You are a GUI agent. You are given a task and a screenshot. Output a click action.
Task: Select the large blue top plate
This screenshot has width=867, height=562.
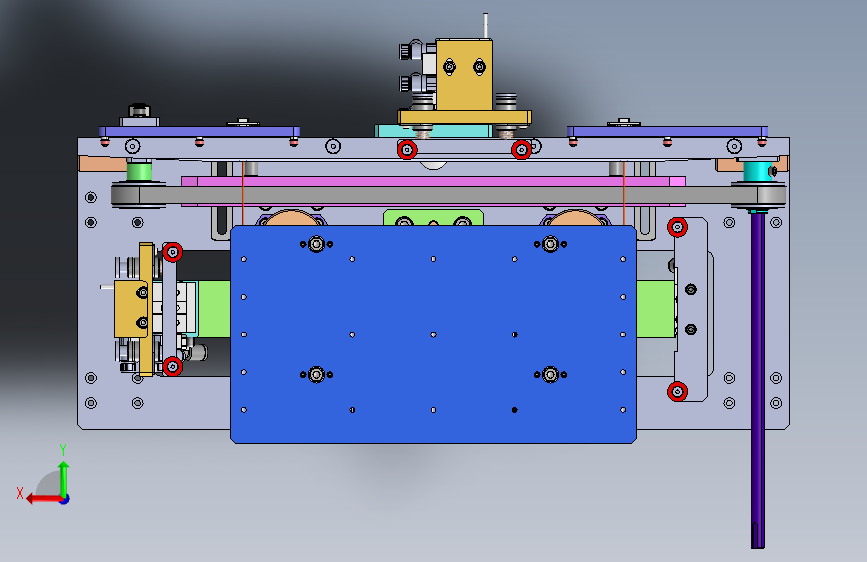tap(433, 334)
